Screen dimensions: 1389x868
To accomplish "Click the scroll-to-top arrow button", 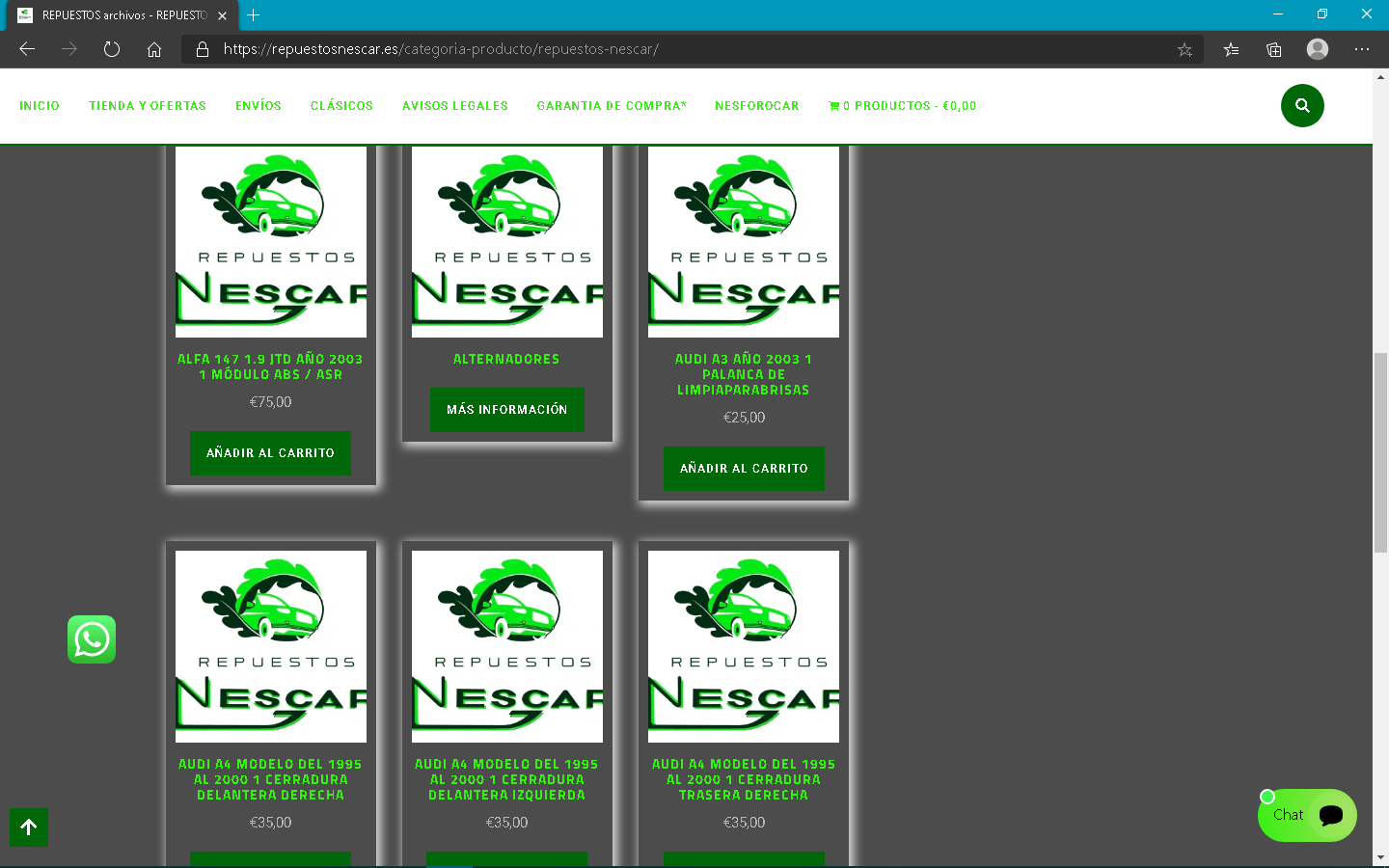I will pyautogui.click(x=29, y=827).
